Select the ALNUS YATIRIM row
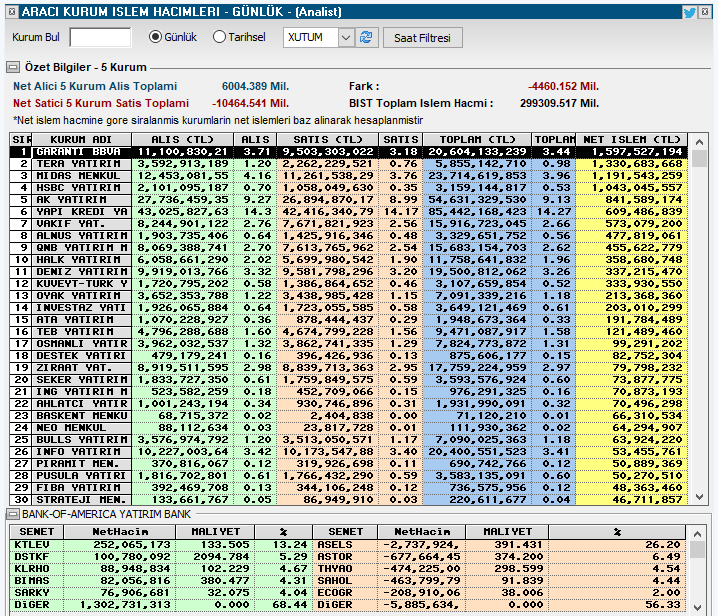Viewport: 718px width, 616px height. pos(348,235)
